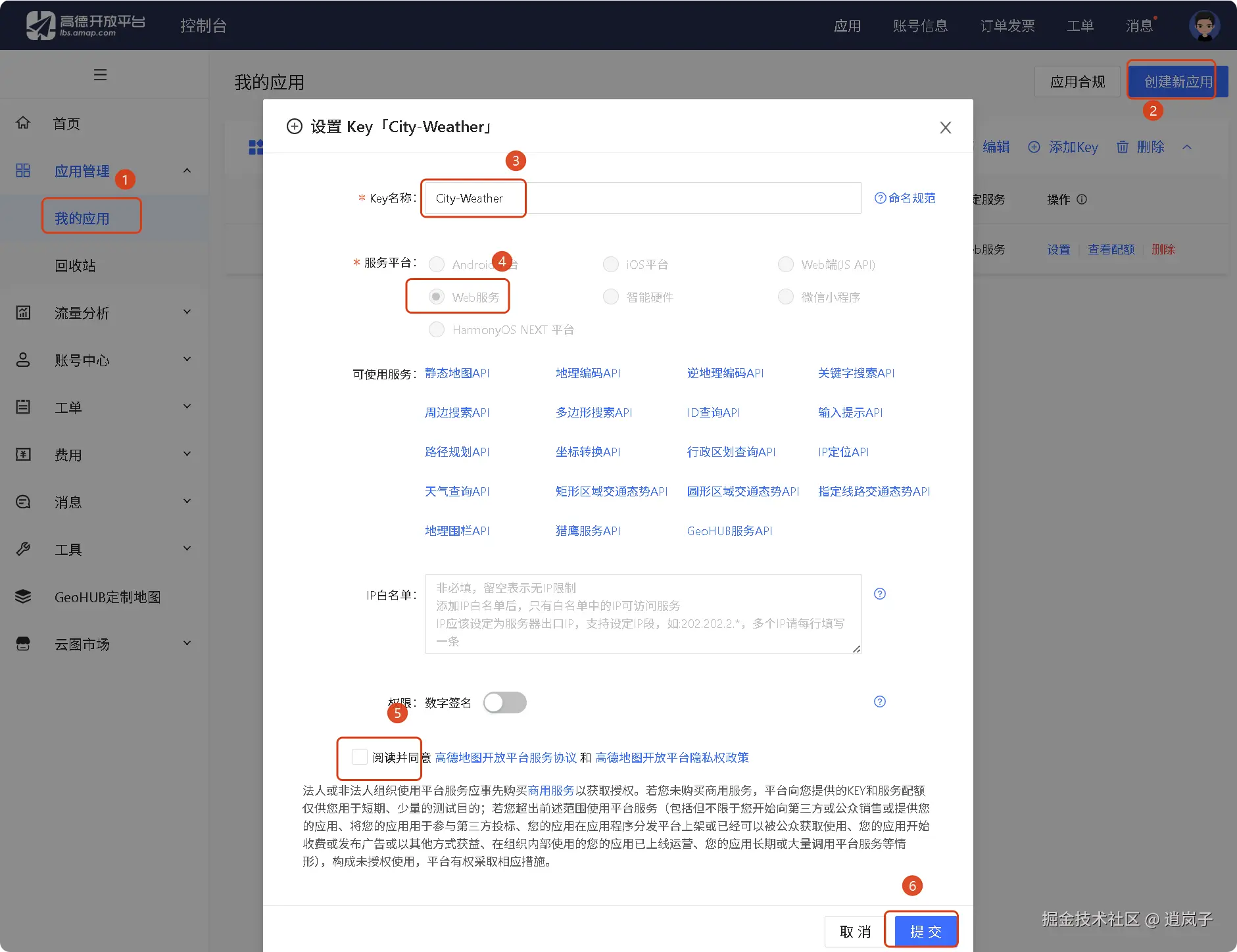
Task: Collapse the 应用管理 sidebar section
Action: click(187, 170)
